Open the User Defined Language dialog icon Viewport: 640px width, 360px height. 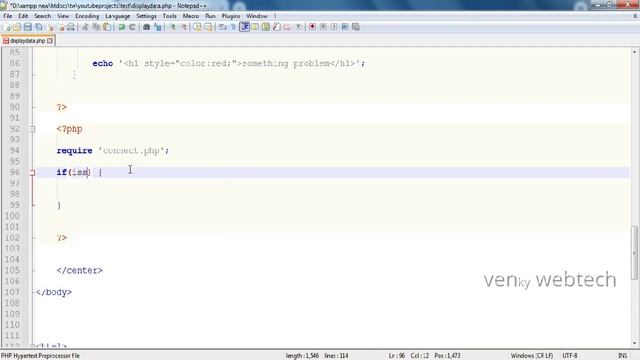pos(255,27)
